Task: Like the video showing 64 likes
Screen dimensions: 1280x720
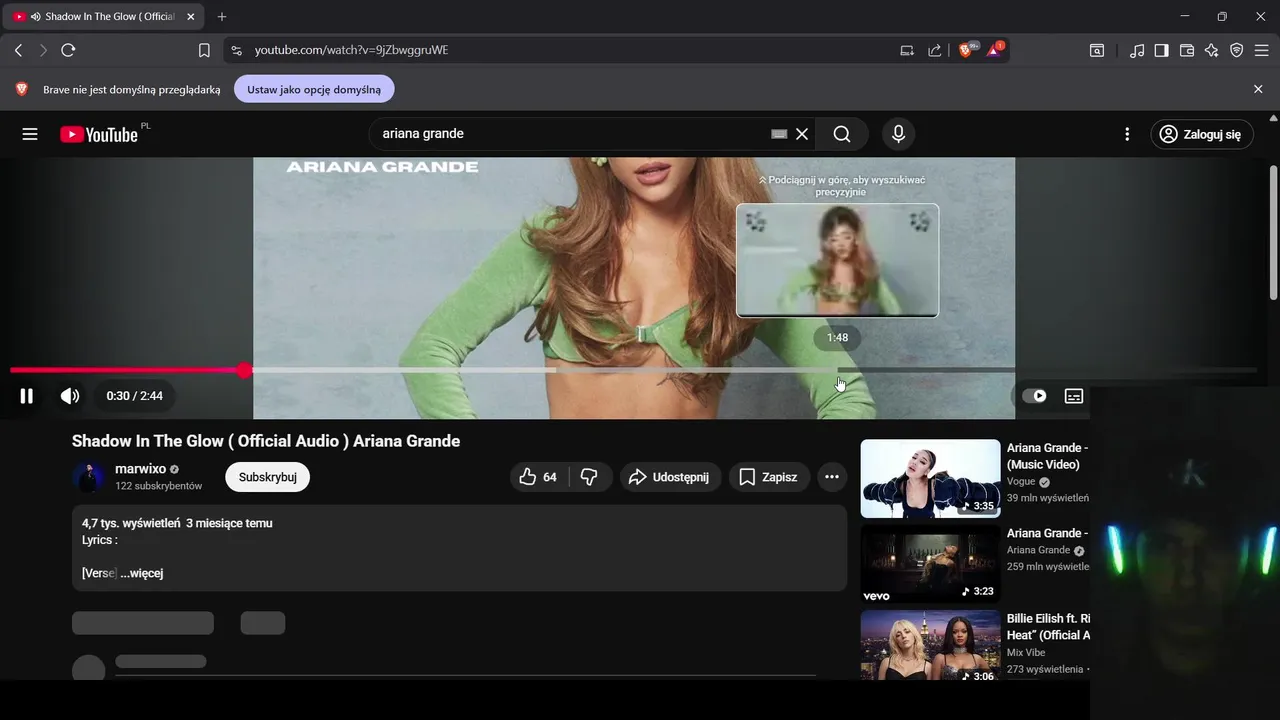Action: coord(538,477)
